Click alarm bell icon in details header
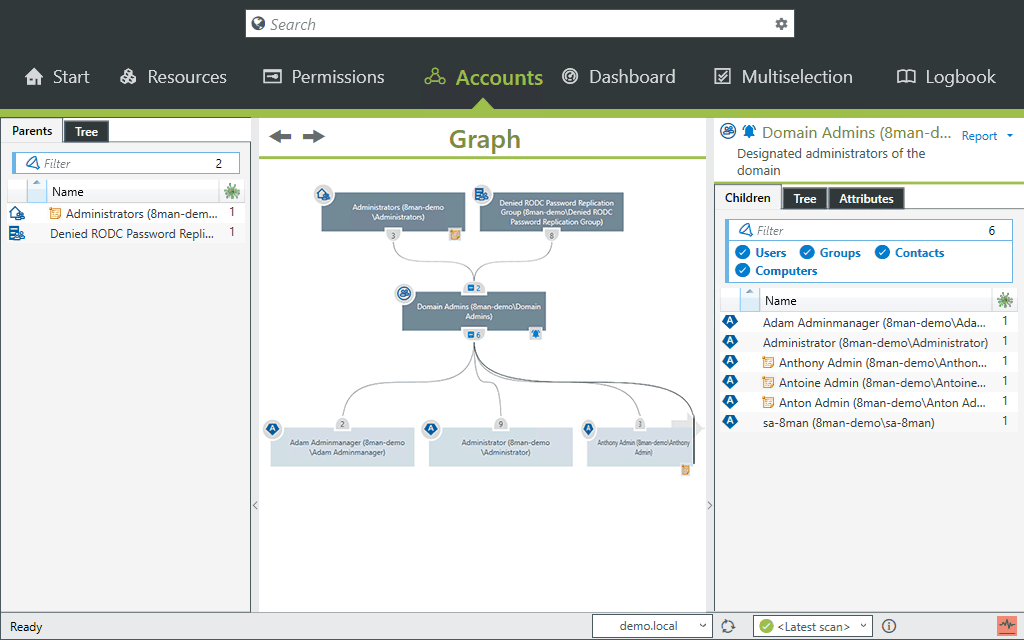This screenshot has width=1024, height=640. click(x=749, y=131)
